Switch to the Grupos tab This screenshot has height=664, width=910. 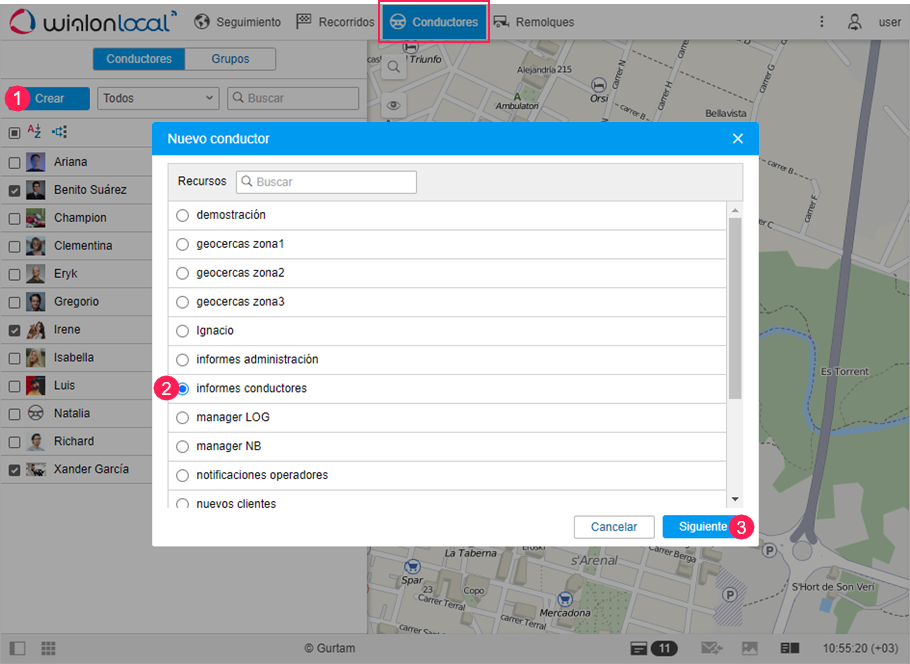point(230,59)
